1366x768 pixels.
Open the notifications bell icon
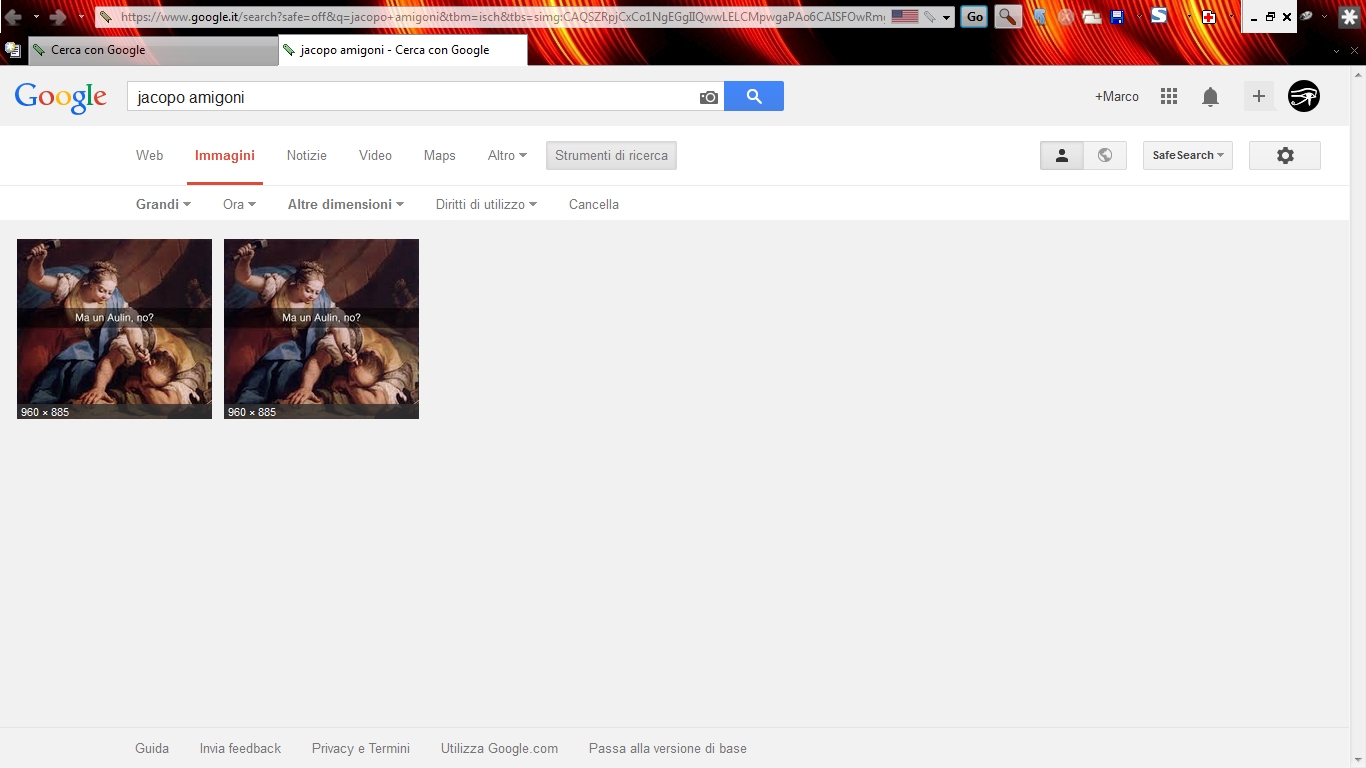coord(1210,96)
